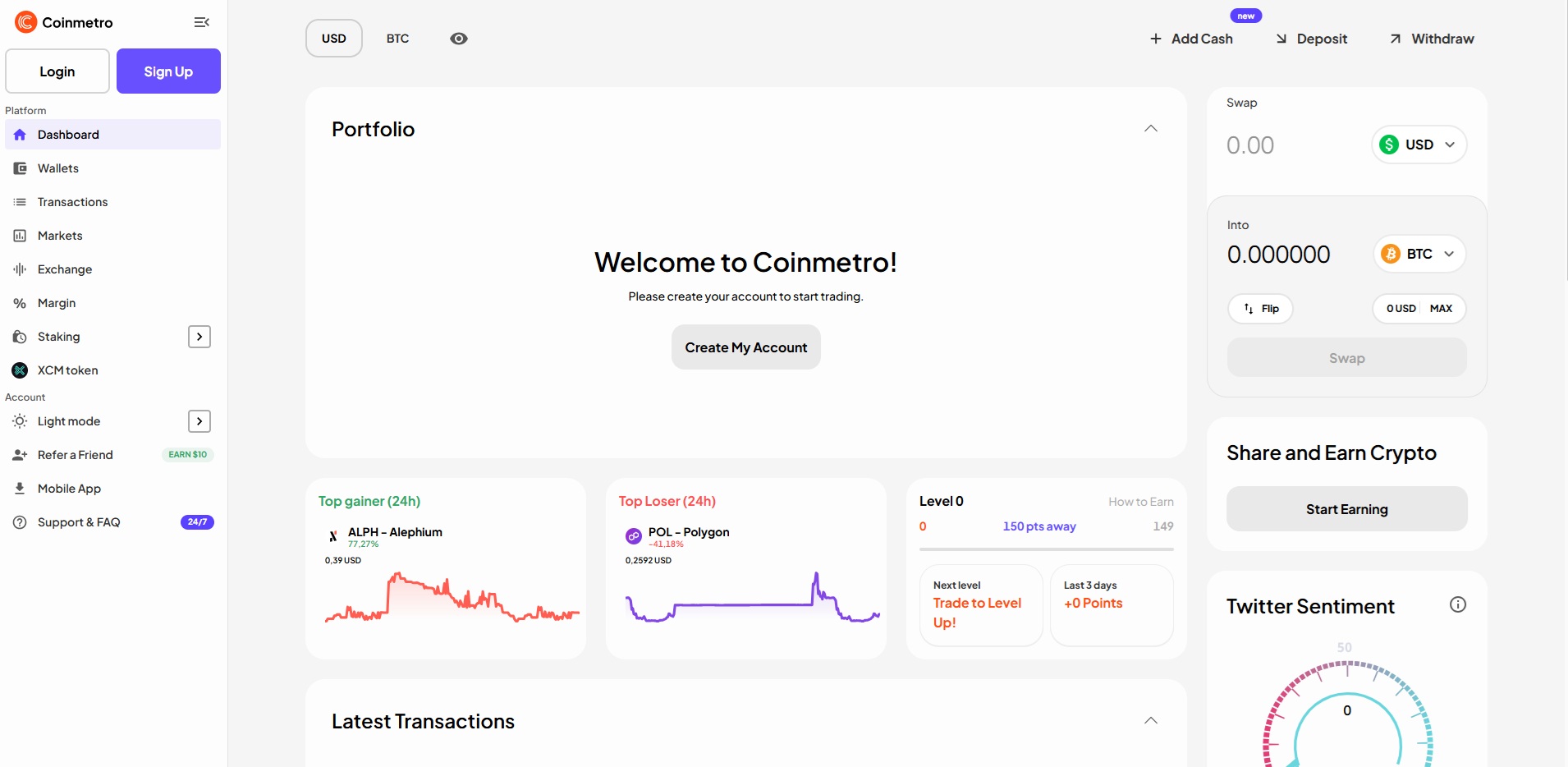This screenshot has width=1568, height=767.
Task: Click Withdraw in the top bar
Action: point(1432,39)
